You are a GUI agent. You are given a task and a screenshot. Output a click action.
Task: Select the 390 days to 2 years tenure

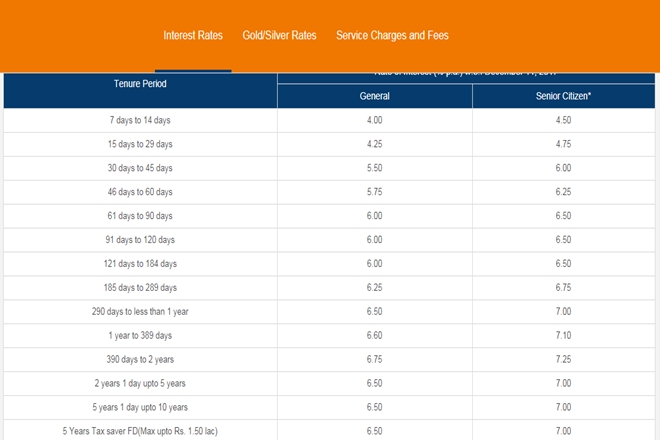tap(140, 360)
